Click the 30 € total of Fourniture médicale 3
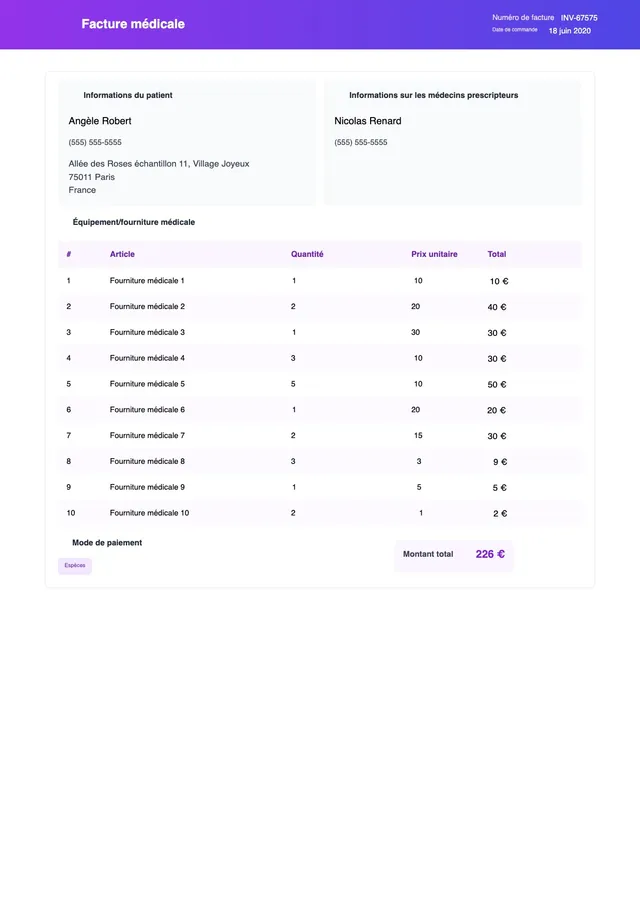The width and height of the screenshot is (640, 905). (497, 333)
